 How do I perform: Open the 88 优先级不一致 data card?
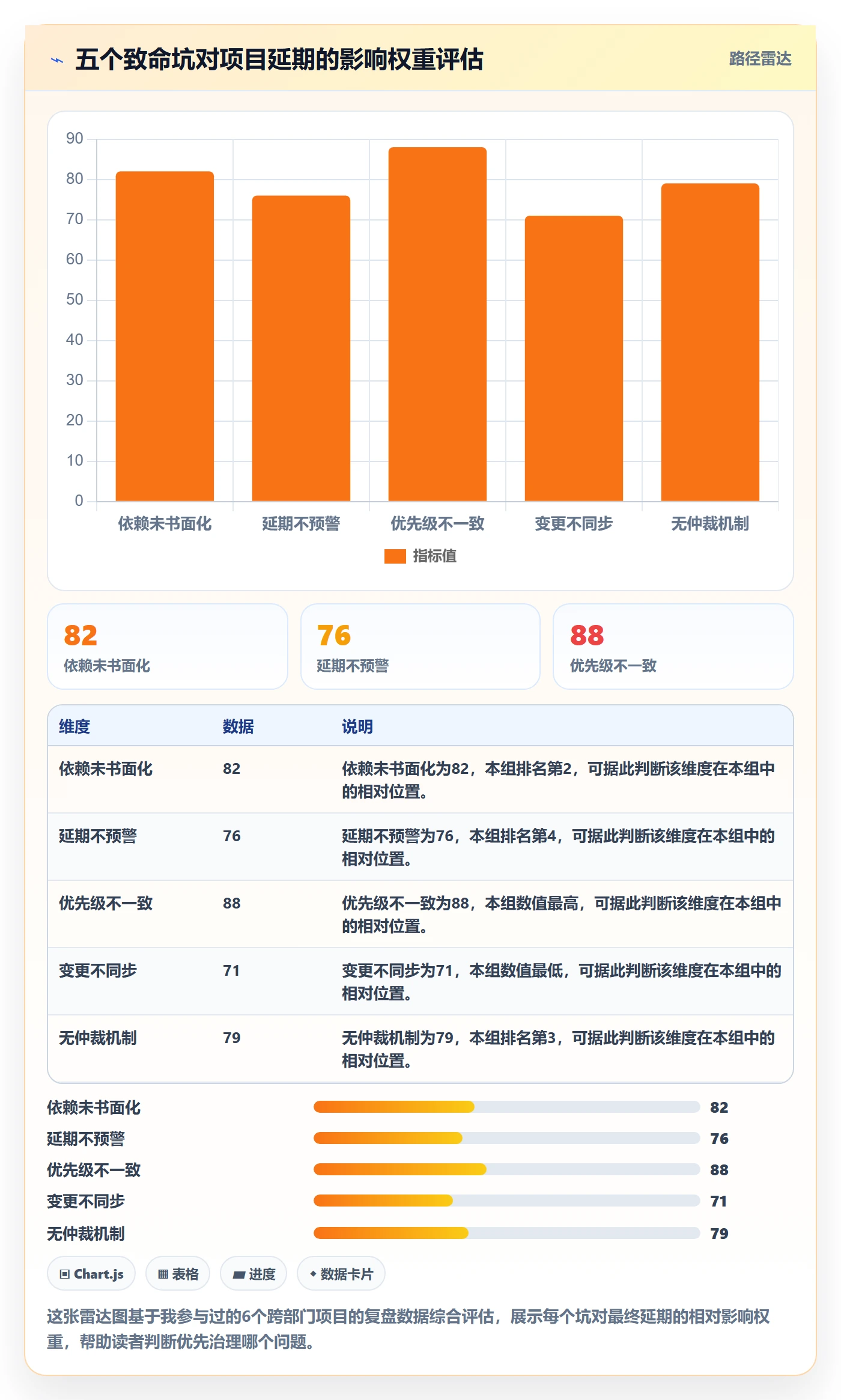tap(673, 647)
